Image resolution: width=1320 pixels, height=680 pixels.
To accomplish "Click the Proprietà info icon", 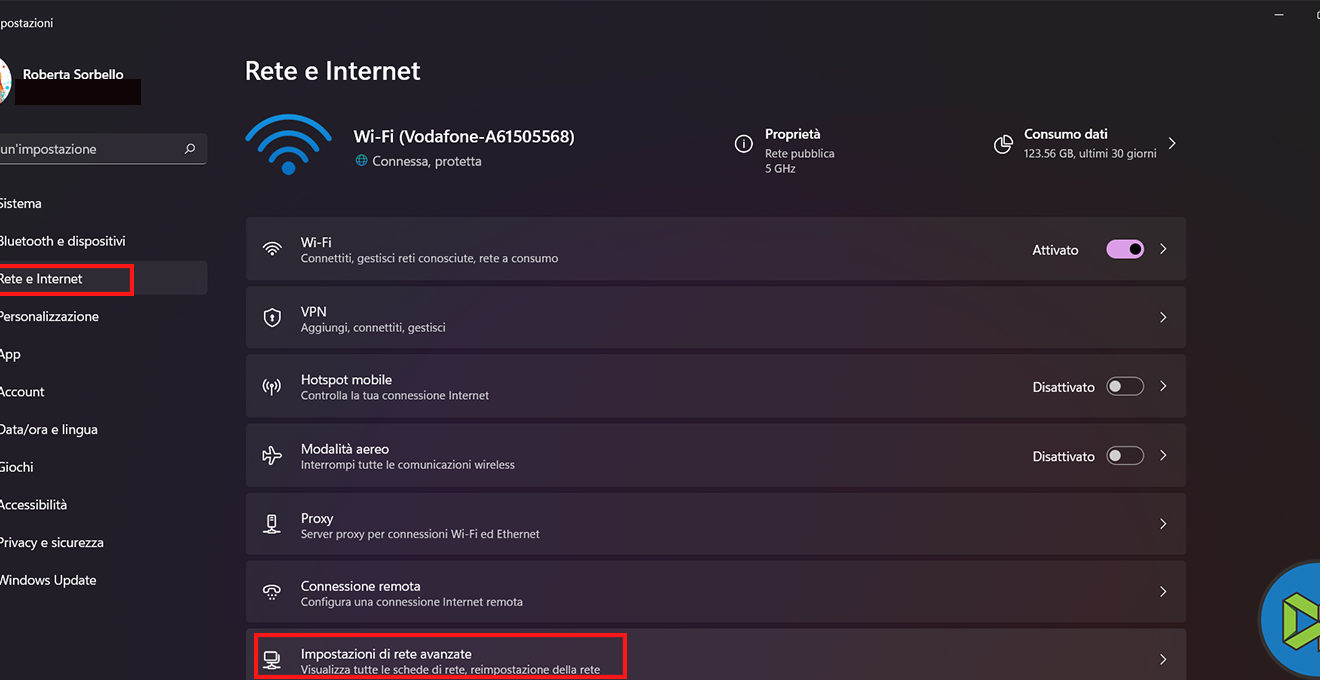I will [x=743, y=144].
